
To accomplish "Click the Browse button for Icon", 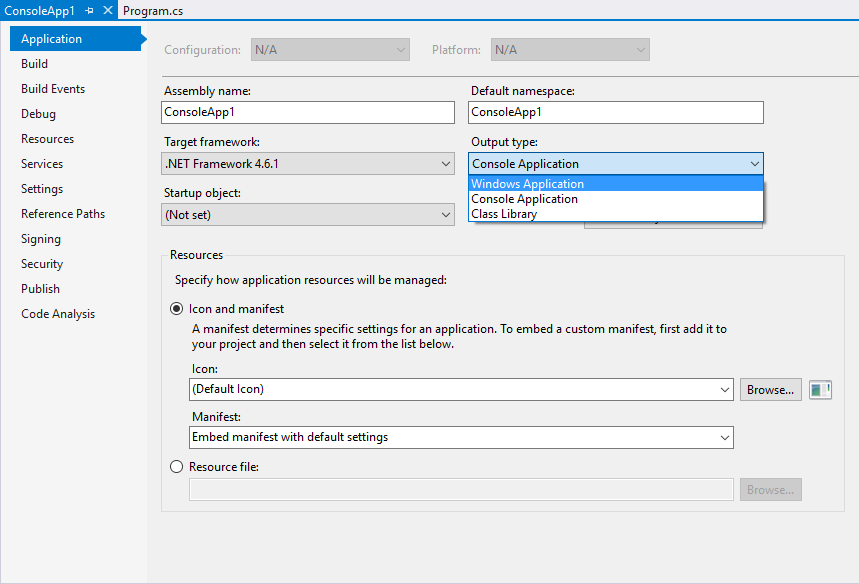I will click(x=770, y=390).
